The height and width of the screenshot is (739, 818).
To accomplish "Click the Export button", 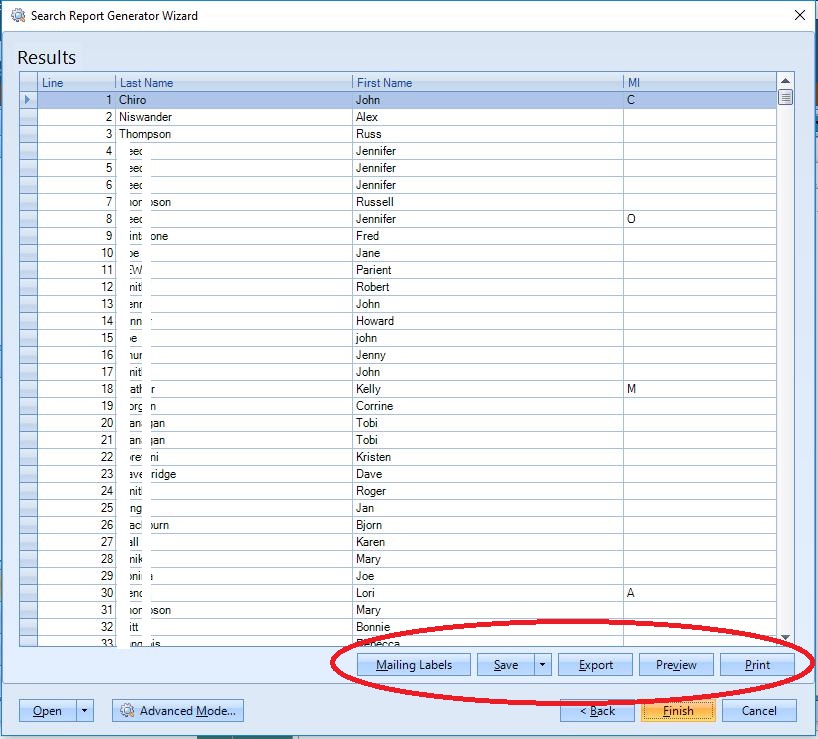I will [594, 664].
